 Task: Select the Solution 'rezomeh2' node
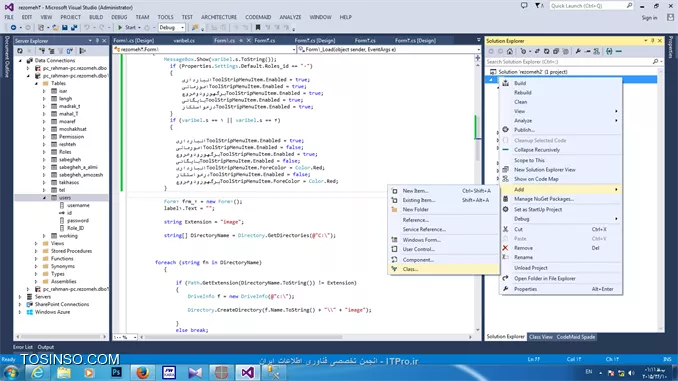[533, 72]
